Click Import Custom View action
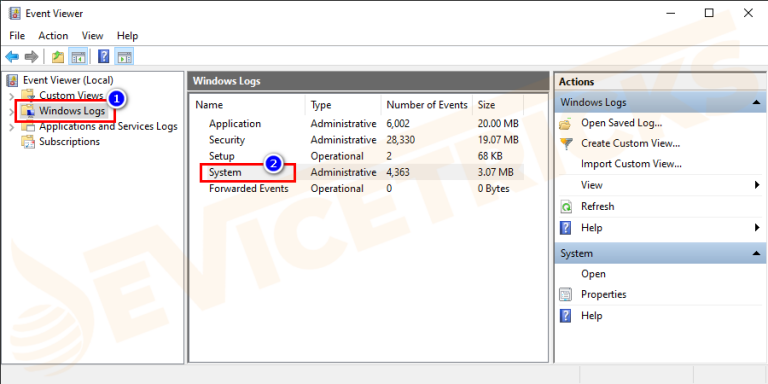Screen dimensions: 768x384 point(631,164)
